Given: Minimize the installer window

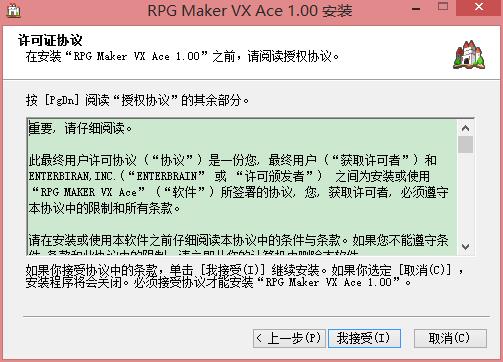Looking at the screenshot, I should coord(416,9).
